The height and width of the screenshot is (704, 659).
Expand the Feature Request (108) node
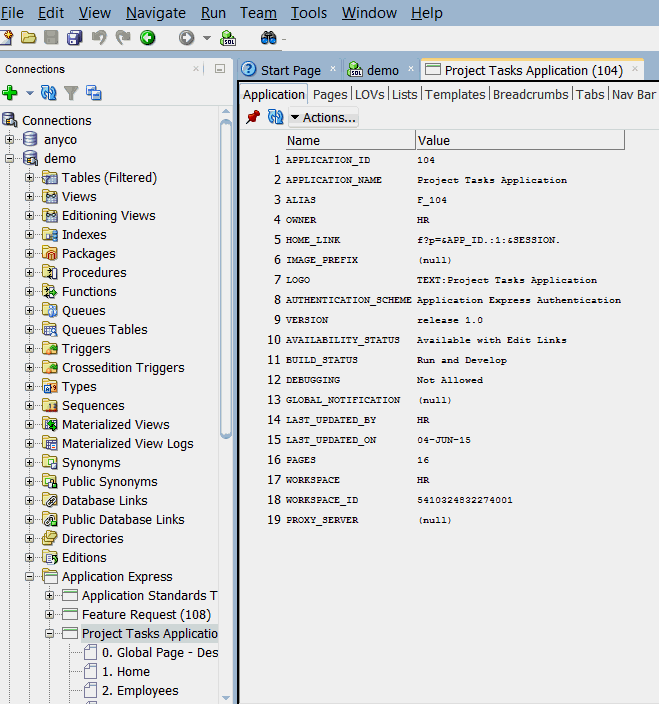[50, 615]
